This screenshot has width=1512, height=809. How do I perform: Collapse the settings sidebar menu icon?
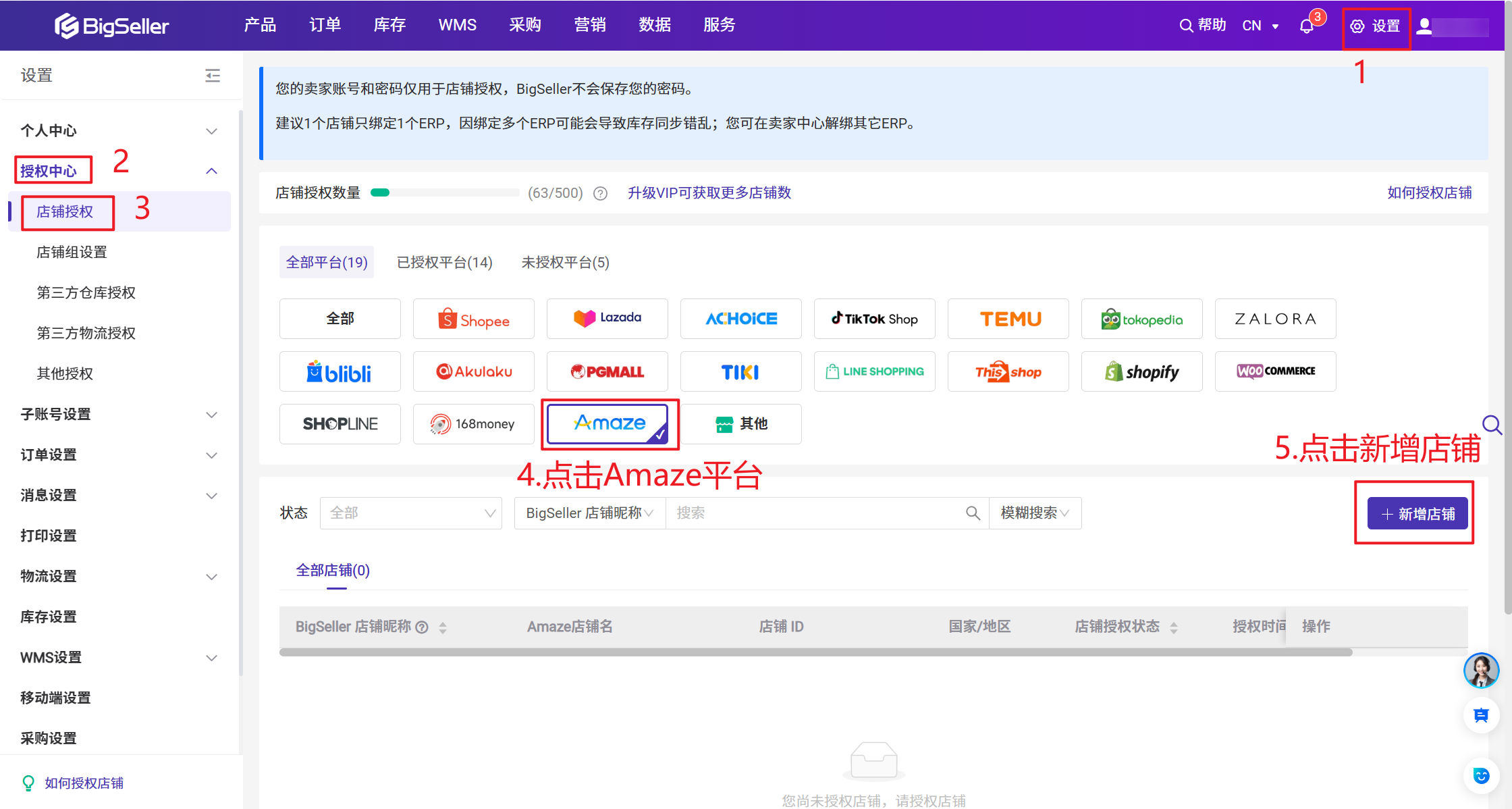tap(213, 75)
